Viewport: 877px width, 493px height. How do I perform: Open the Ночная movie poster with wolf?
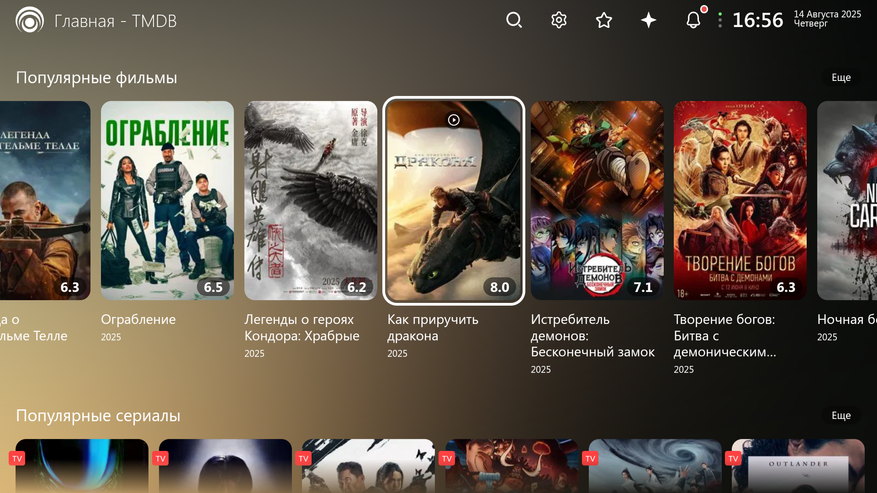[x=847, y=200]
